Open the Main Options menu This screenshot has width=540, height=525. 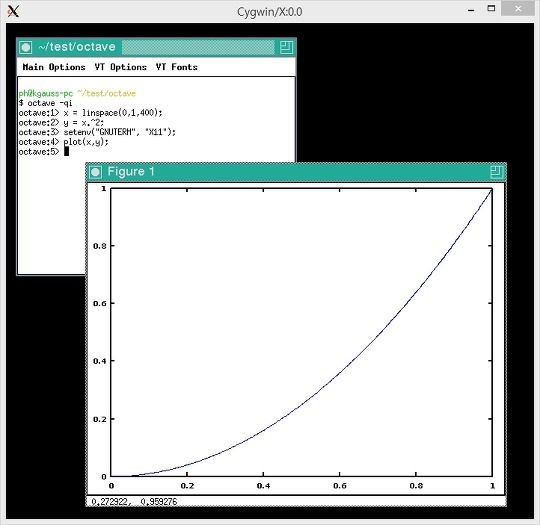click(54, 67)
